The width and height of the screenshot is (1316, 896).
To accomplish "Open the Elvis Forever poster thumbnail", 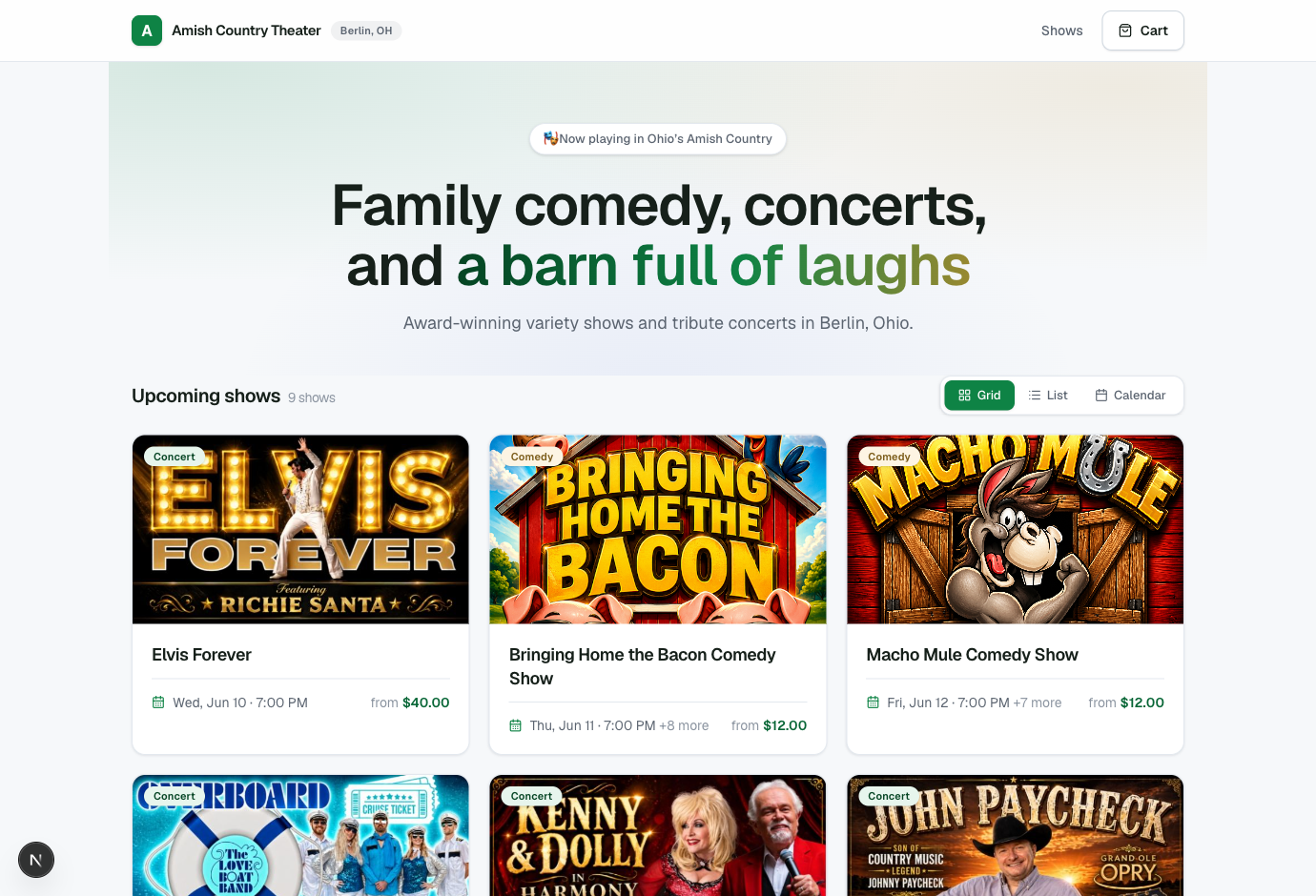I will click(x=300, y=530).
